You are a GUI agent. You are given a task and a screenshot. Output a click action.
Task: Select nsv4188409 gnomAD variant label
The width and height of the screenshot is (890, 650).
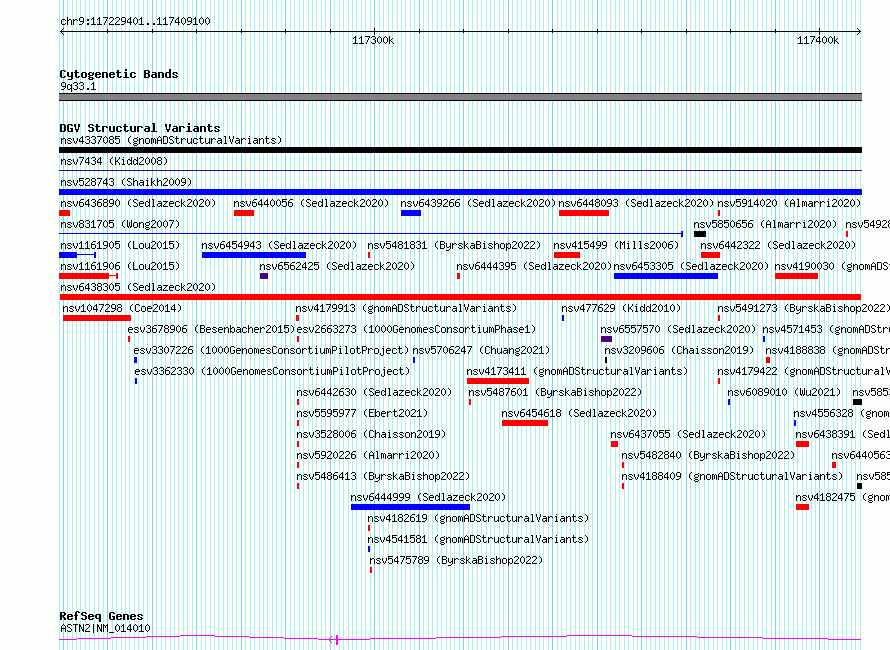click(x=732, y=476)
